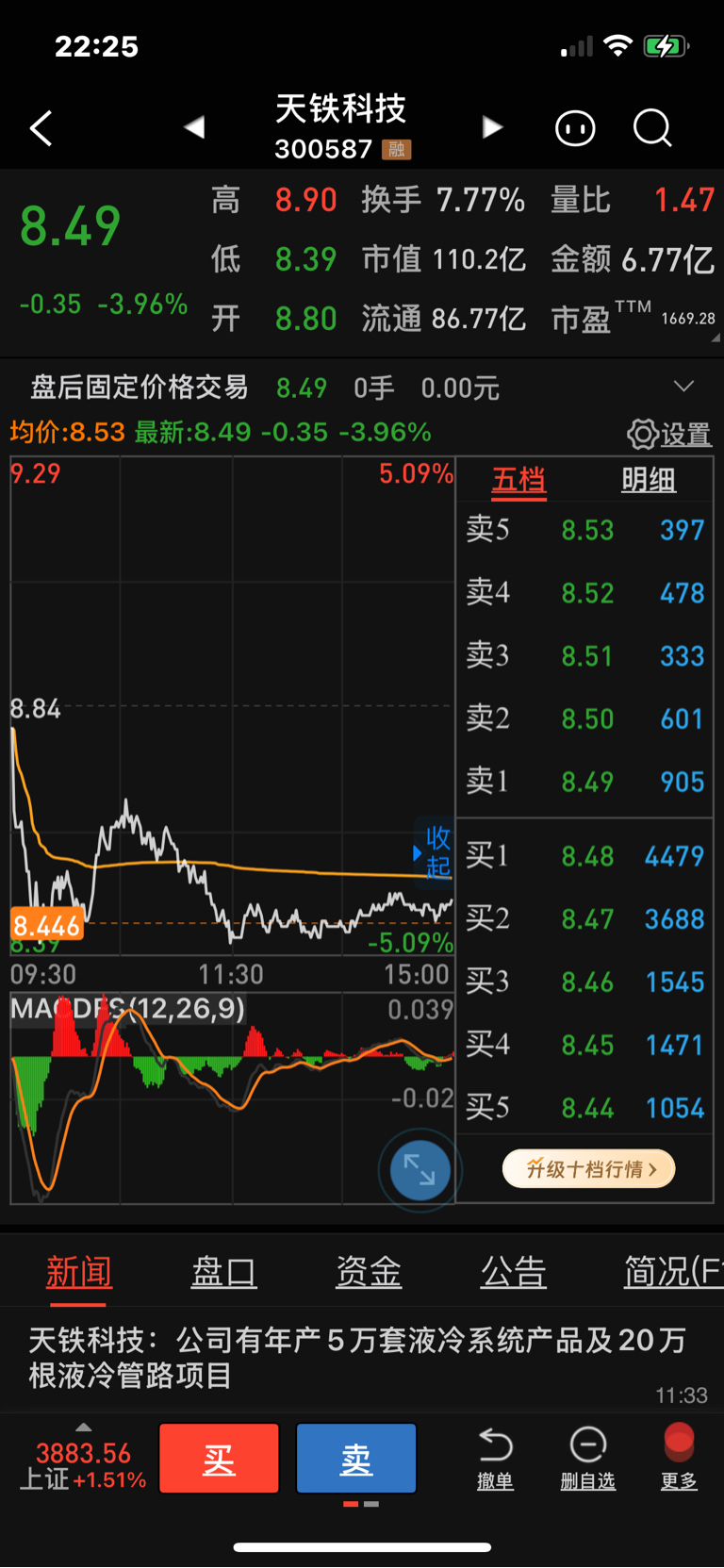
Task: Open the 资金 tab
Action: pyautogui.click(x=369, y=1273)
